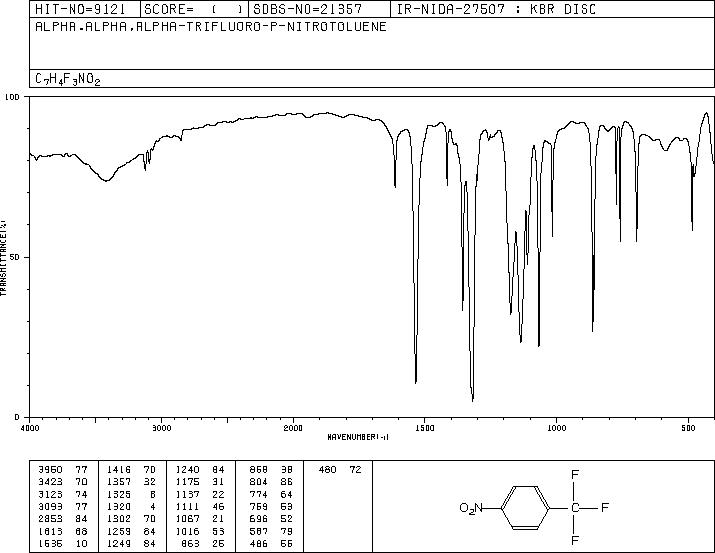This screenshot has width=715, height=553.
Task: Click the benzene ring in the structure drawing
Action: point(525,507)
